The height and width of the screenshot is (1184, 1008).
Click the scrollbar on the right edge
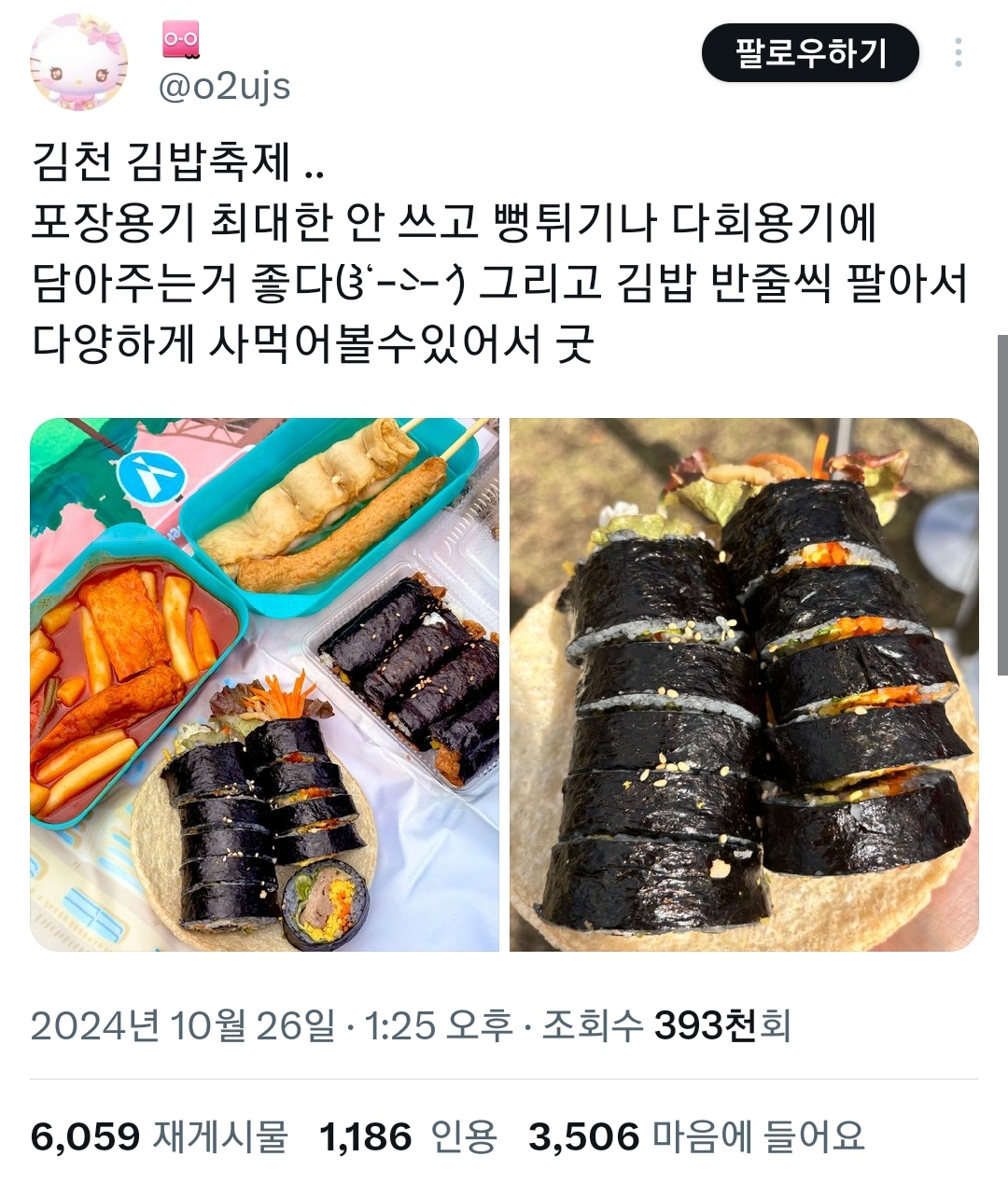[x=1002, y=504]
